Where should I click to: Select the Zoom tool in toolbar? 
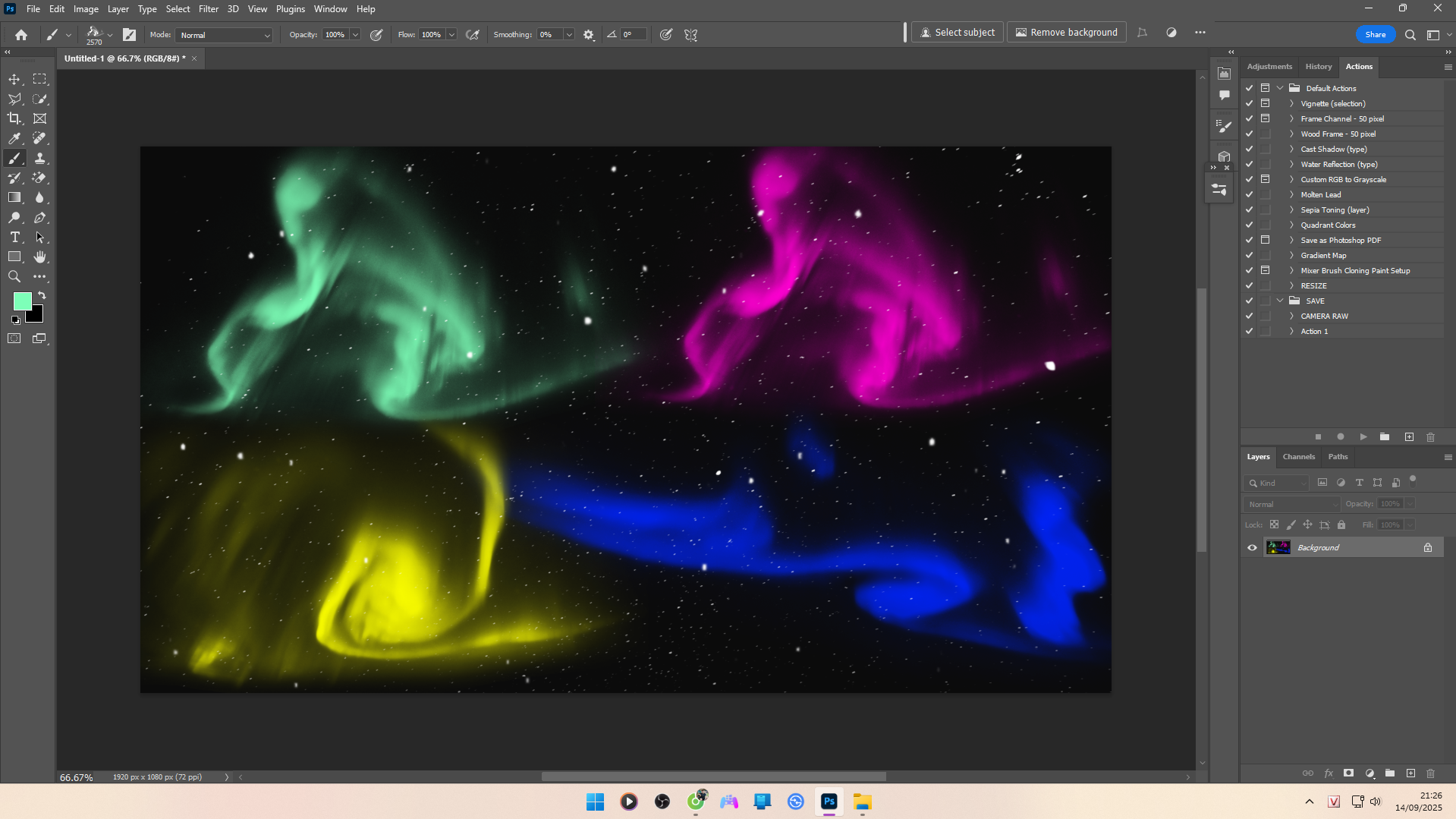point(14,277)
